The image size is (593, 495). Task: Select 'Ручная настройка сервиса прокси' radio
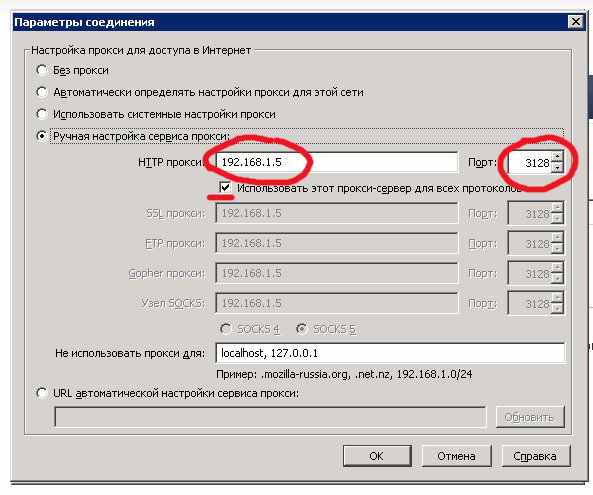point(41,136)
